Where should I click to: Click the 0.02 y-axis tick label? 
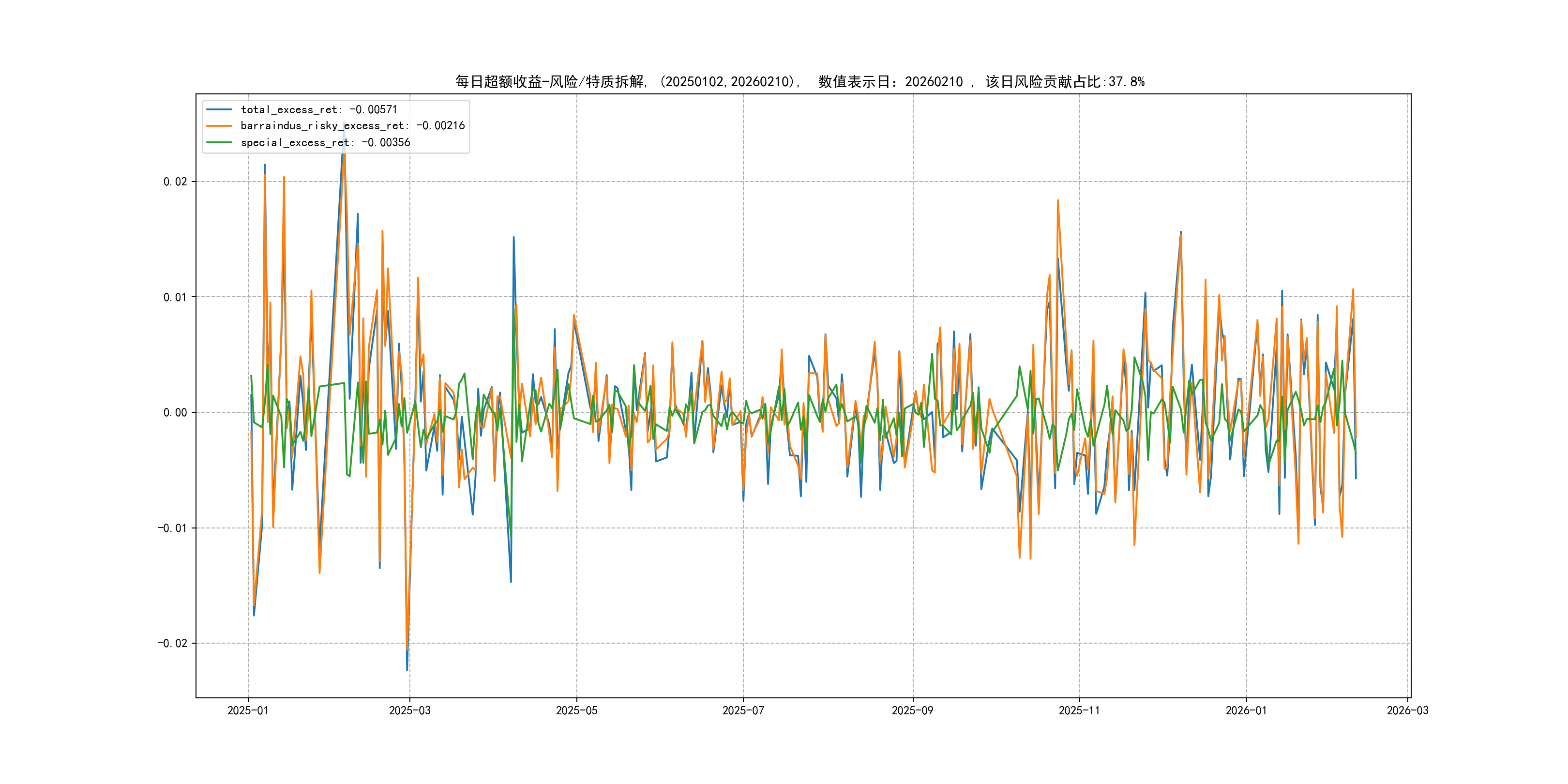tap(175, 181)
